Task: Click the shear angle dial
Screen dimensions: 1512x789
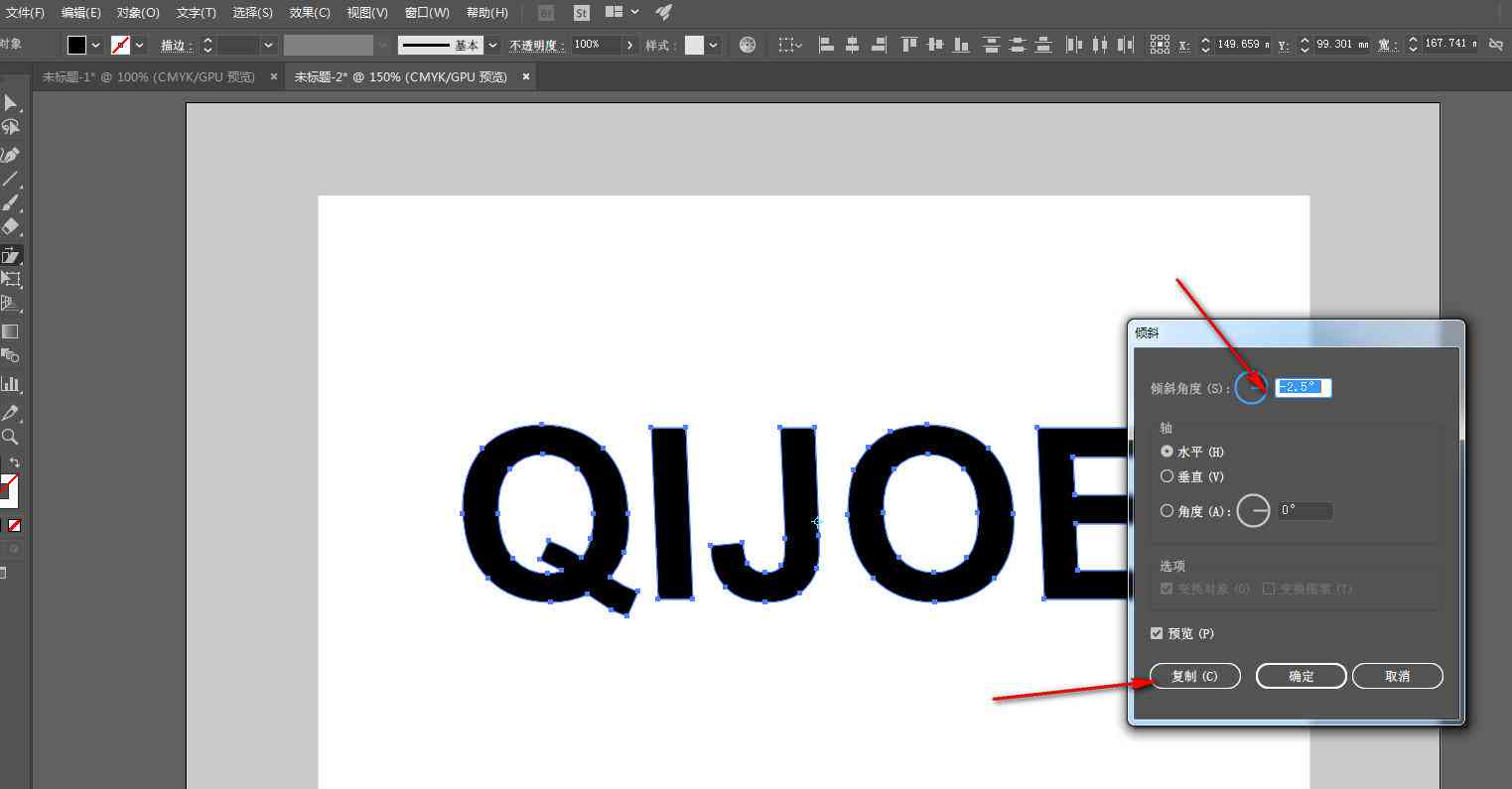Action: pos(1251,387)
